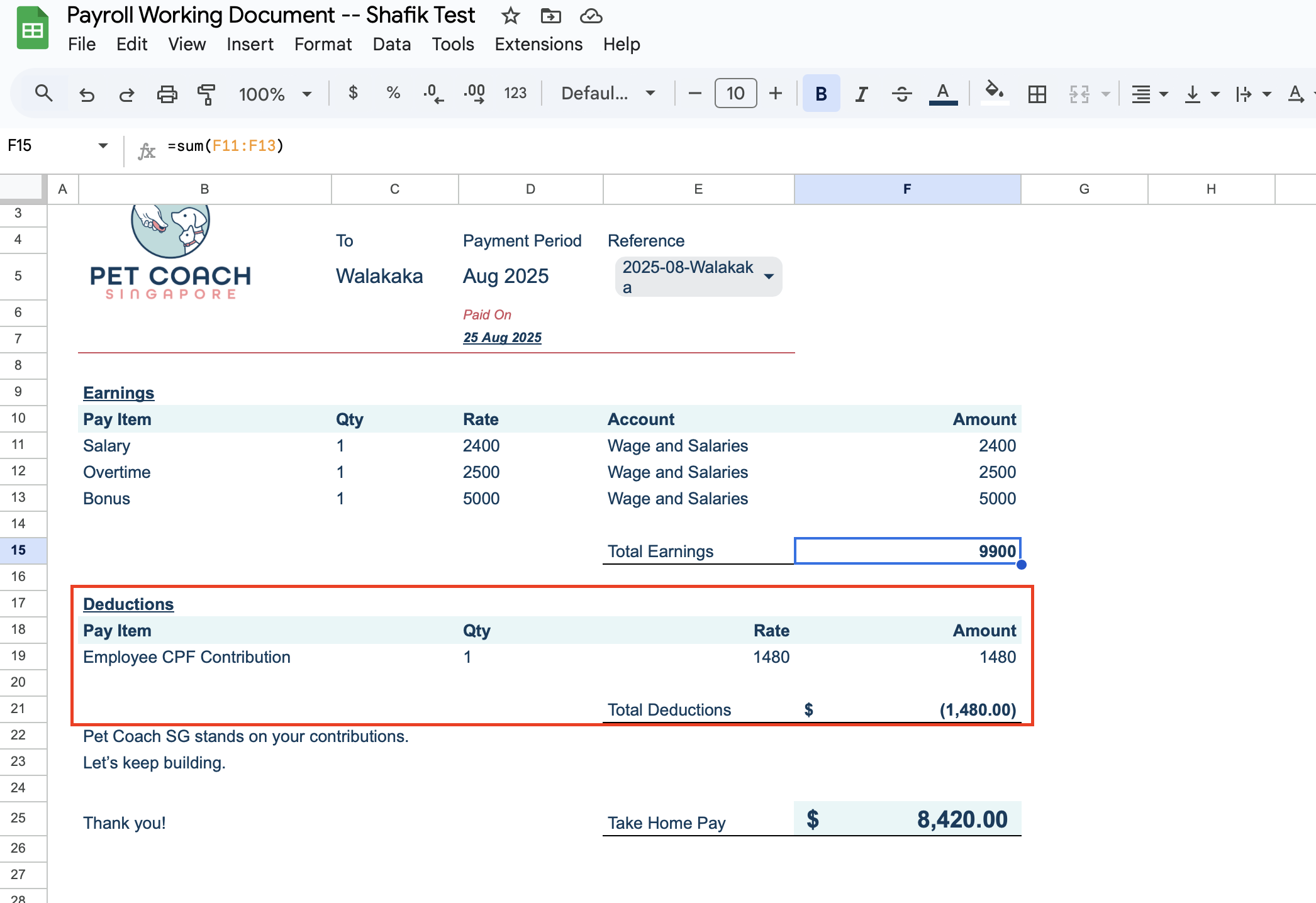Open the Edit menu
This screenshot has height=903, width=1316.
131,44
